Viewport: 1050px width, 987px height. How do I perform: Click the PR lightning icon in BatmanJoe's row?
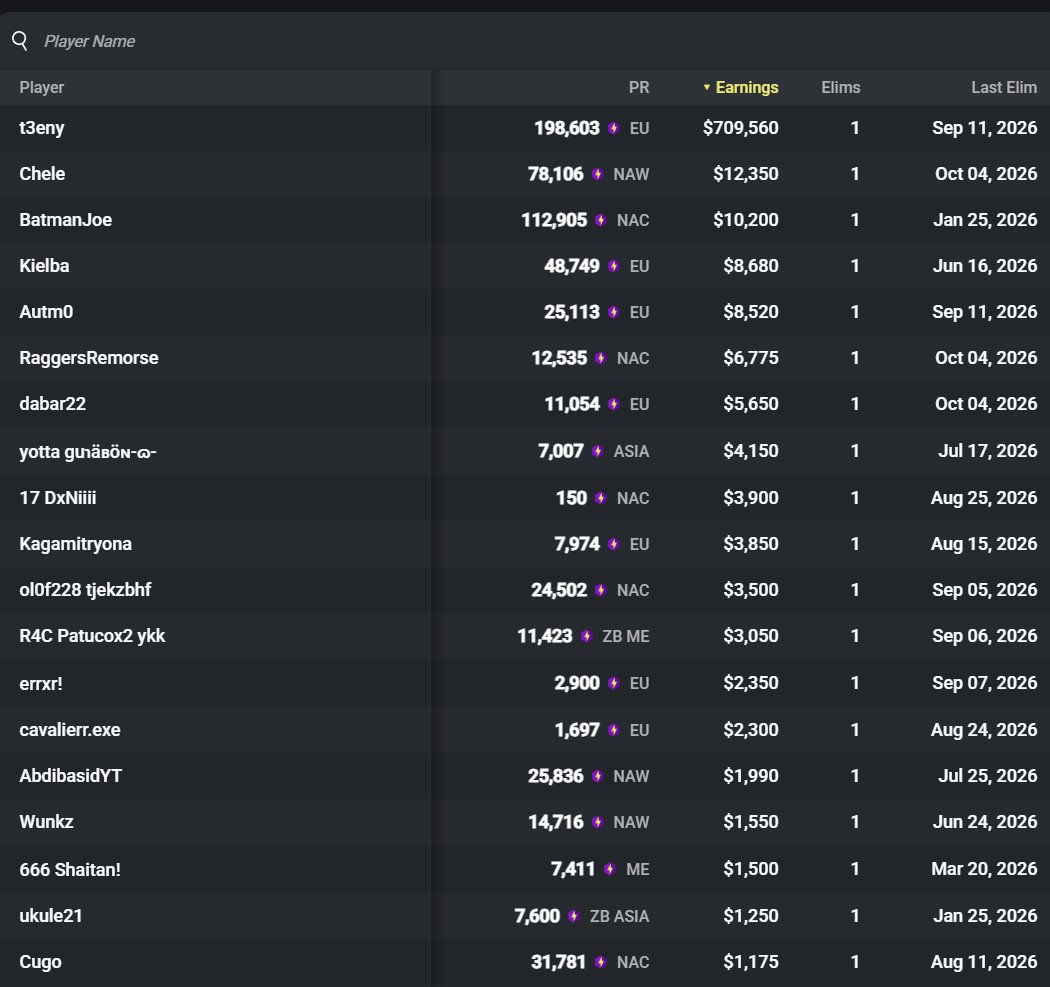(601, 220)
